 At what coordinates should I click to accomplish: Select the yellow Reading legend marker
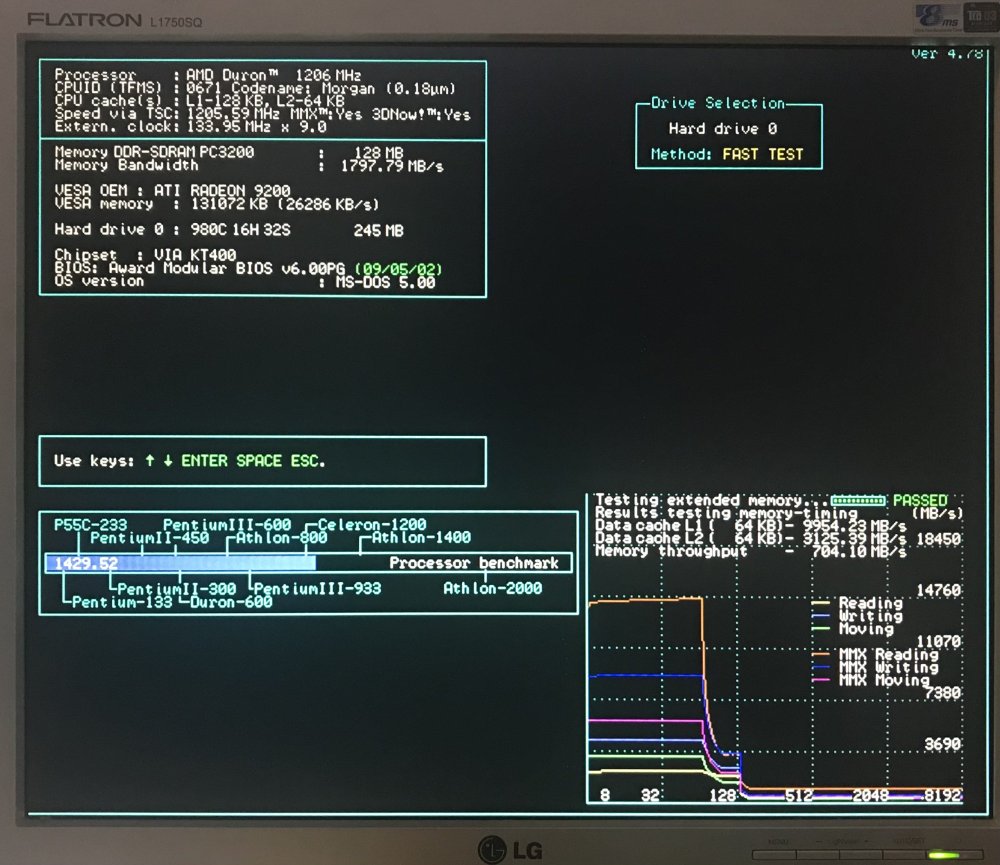point(822,604)
